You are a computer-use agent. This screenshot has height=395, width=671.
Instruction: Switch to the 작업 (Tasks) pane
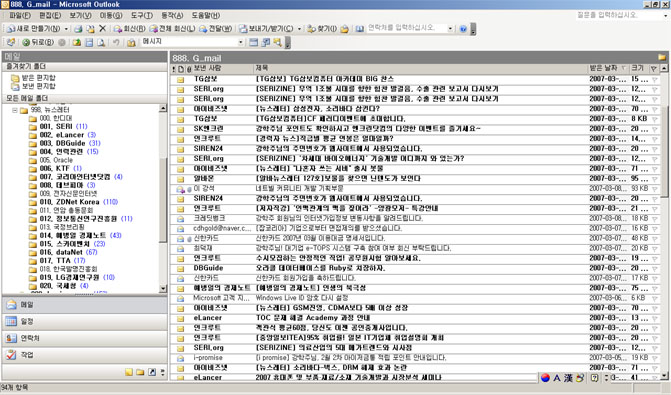coord(84,355)
